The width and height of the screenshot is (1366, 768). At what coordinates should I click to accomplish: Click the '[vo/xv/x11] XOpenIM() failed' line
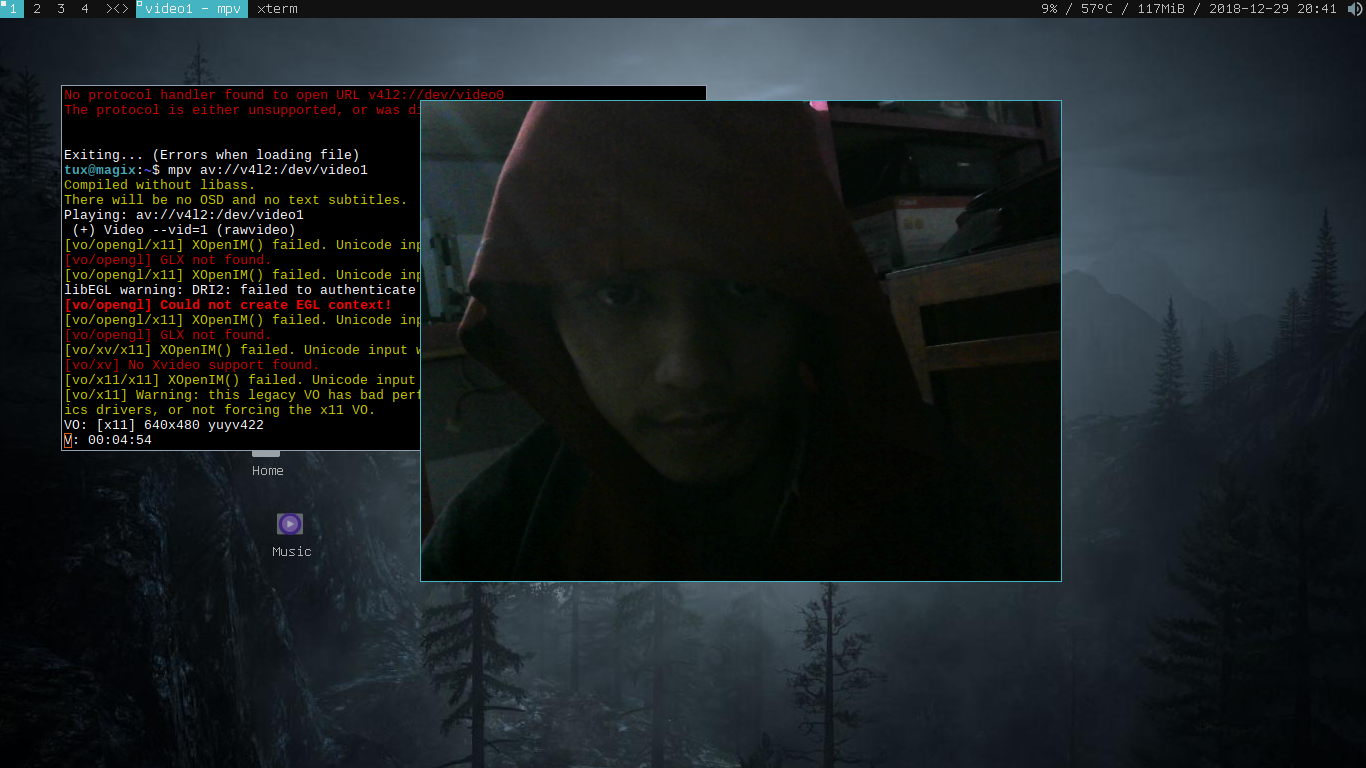[x=242, y=350]
